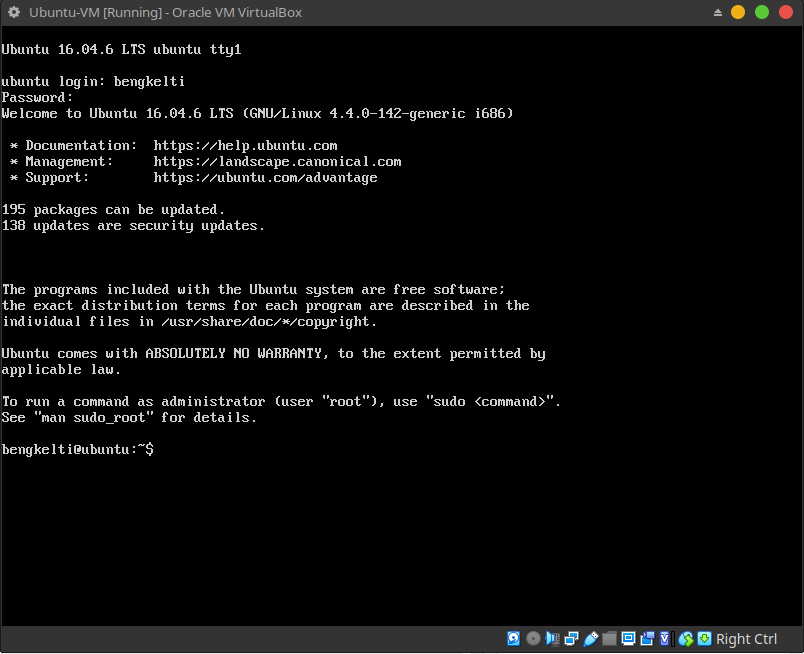Screen dimensions: 804x654
Task: Click the video capture recording indicator
Action: 647,639
